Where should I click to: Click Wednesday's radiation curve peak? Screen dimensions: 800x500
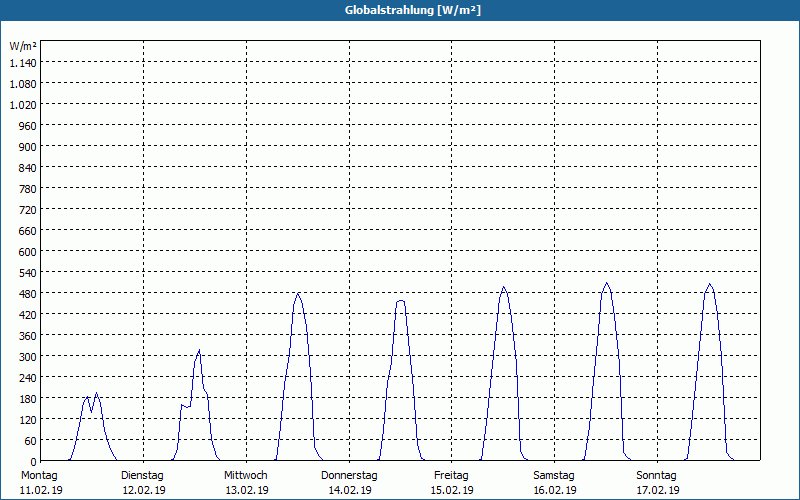(x=298, y=294)
